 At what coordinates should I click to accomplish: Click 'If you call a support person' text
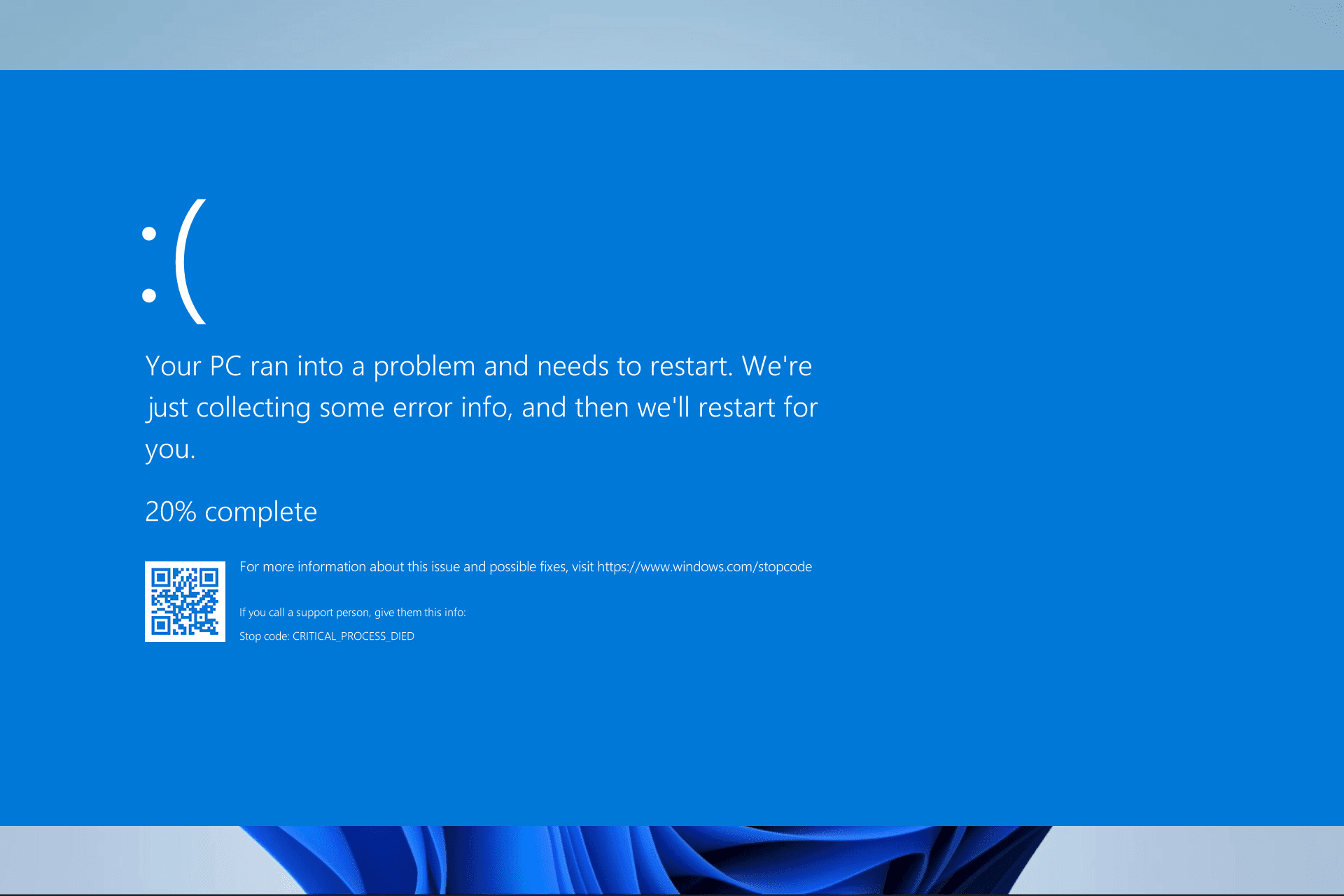pyautogui.click(x=352, y=612)
